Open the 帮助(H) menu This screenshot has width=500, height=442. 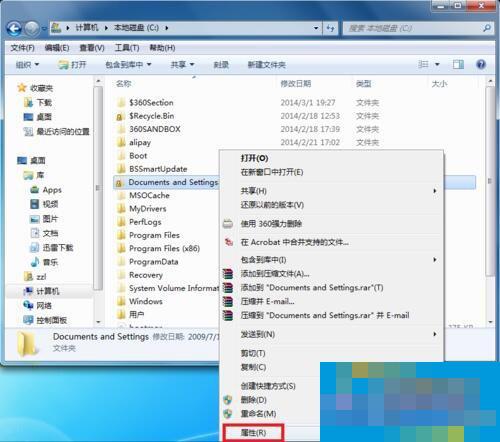tap(162, 48)
